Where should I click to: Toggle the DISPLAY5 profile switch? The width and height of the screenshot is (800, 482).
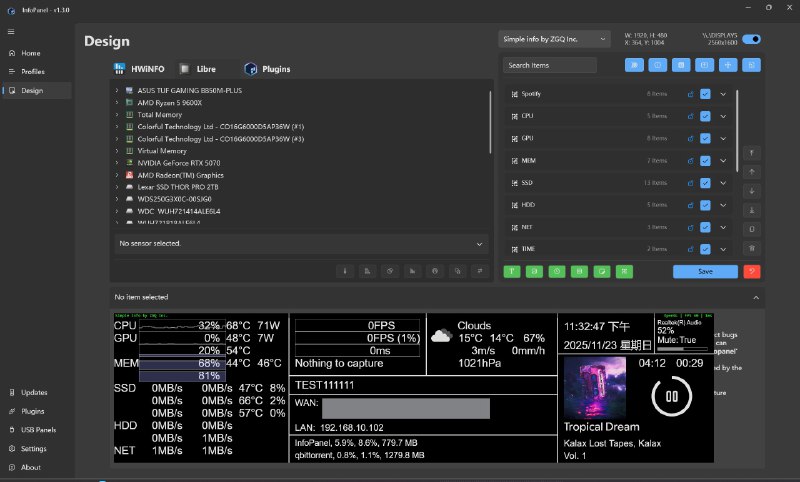[750, 39]
